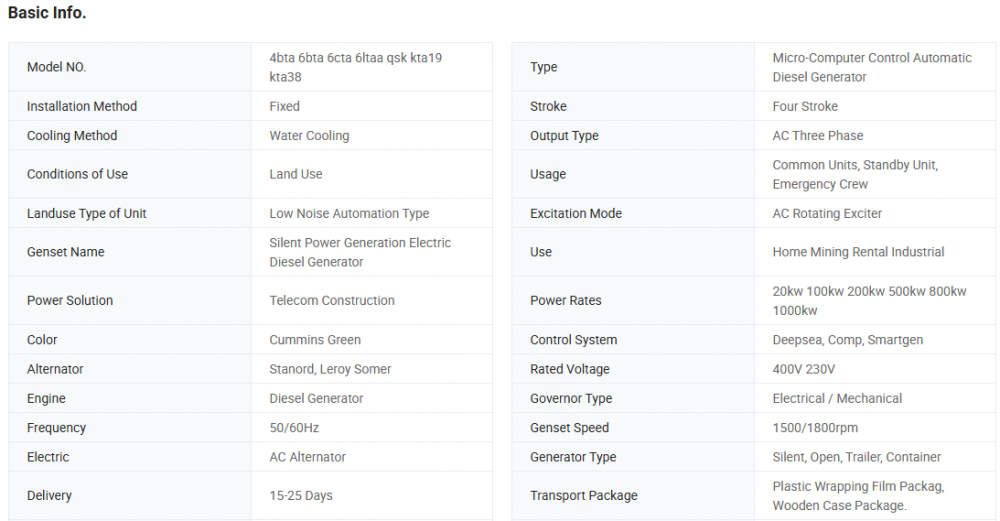Click the Basic Info. heading
1000x521 pixels.
[47, 13]
